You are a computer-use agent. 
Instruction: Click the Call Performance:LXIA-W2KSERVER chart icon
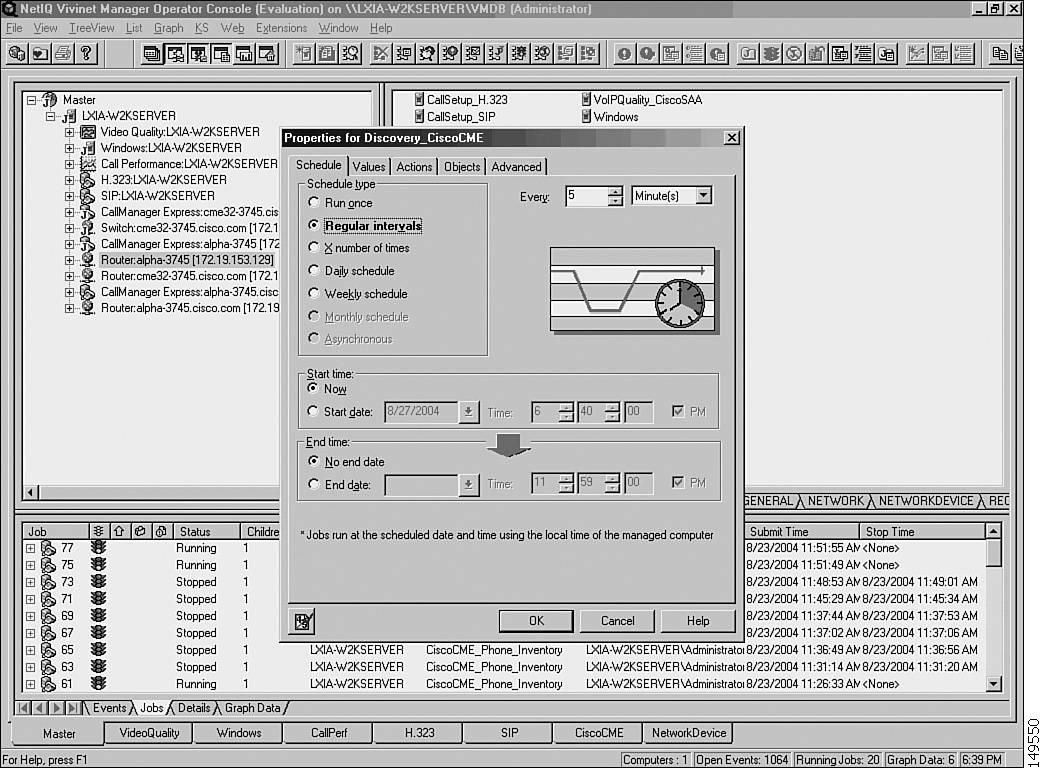pos(88,164)
